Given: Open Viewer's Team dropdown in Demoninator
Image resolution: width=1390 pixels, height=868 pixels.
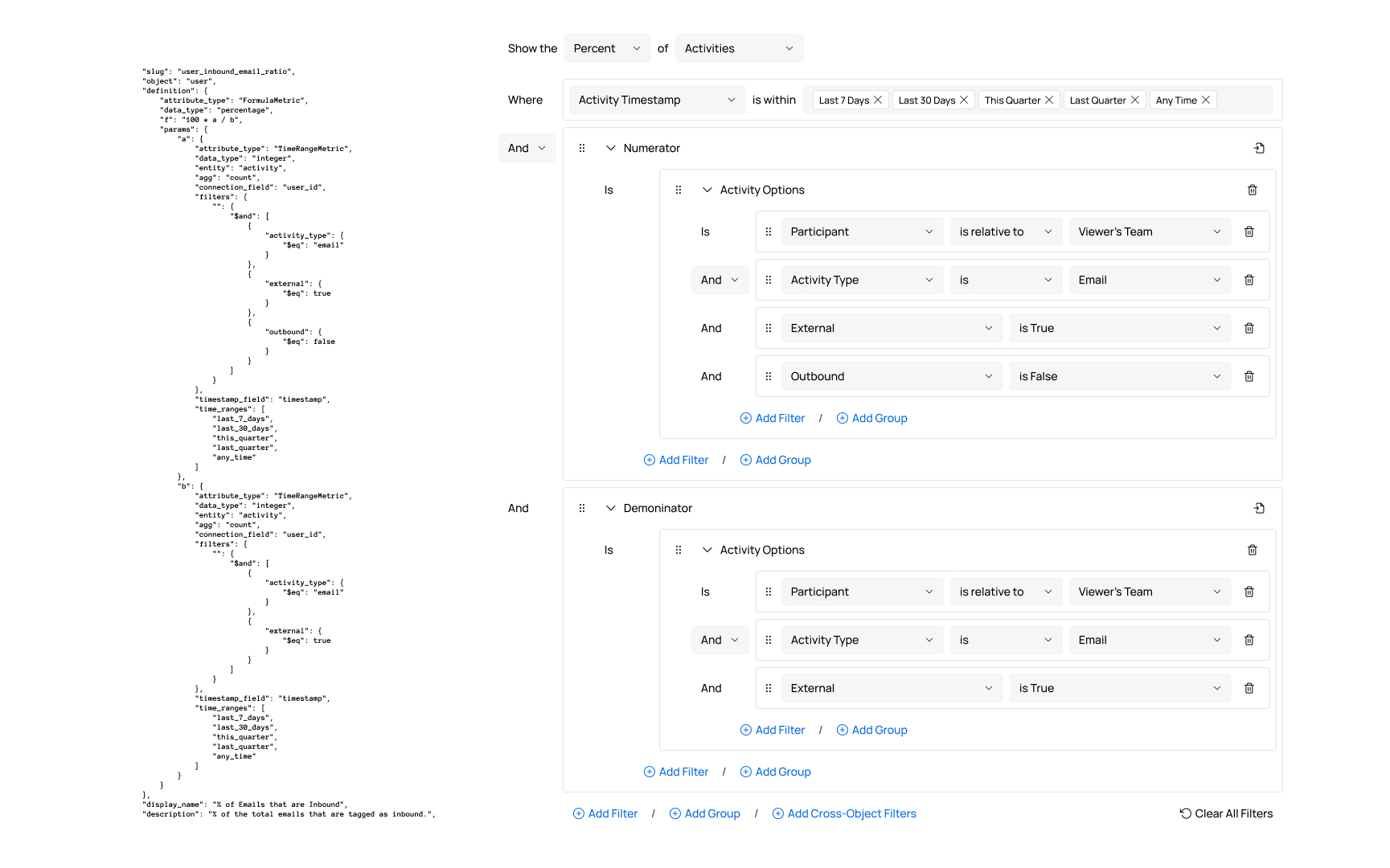Looking at the screenshot, I should (1149, 592).
